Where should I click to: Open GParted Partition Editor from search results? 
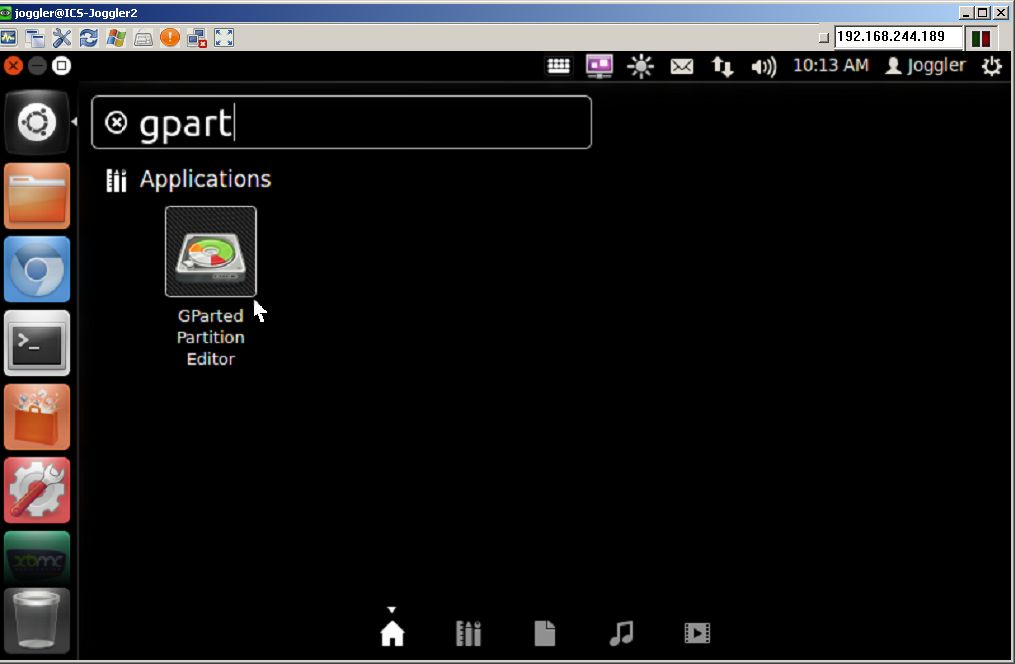tap(210, 252)
